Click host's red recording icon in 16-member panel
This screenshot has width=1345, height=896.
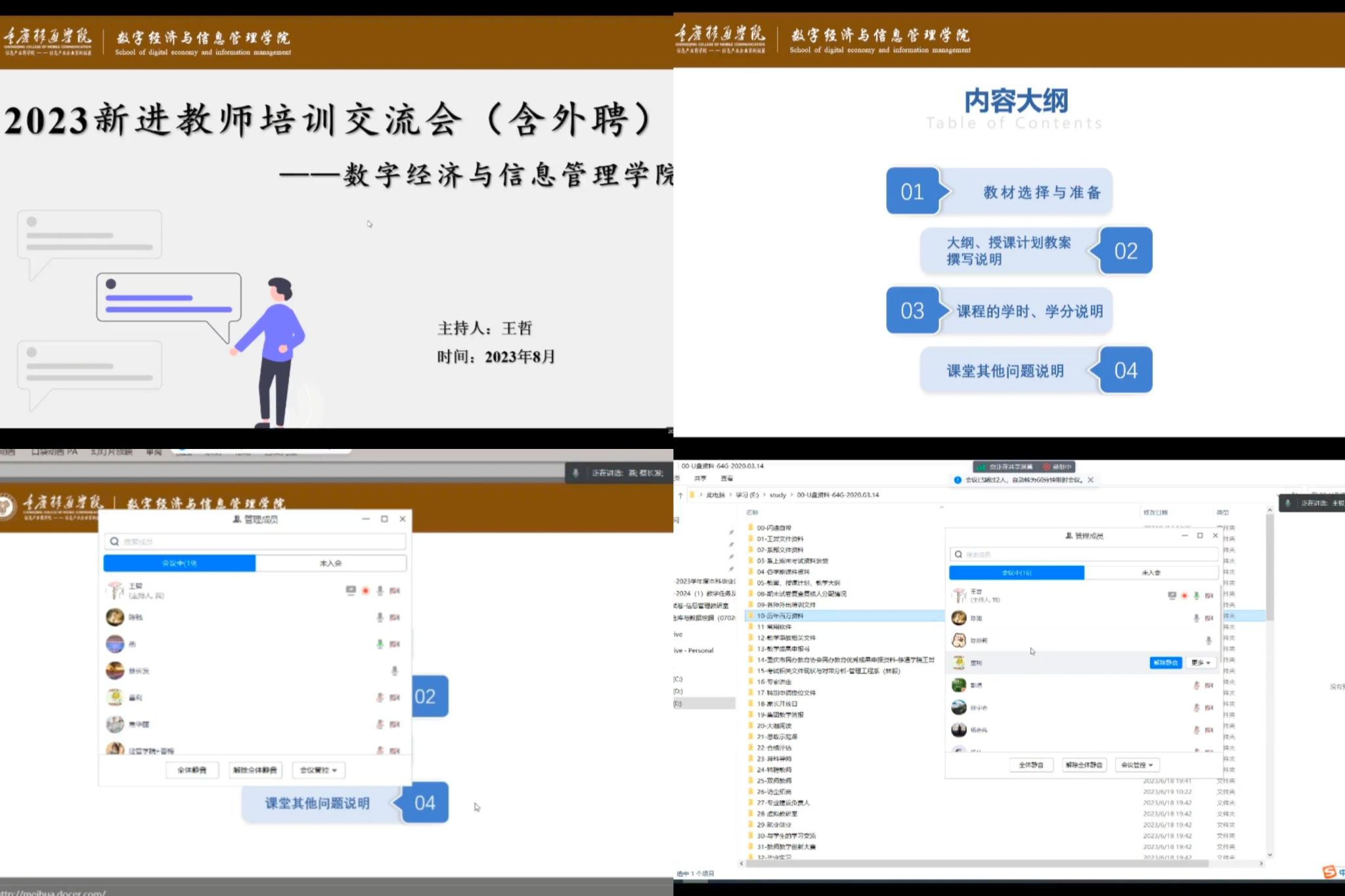click(x=1184, y=596)
